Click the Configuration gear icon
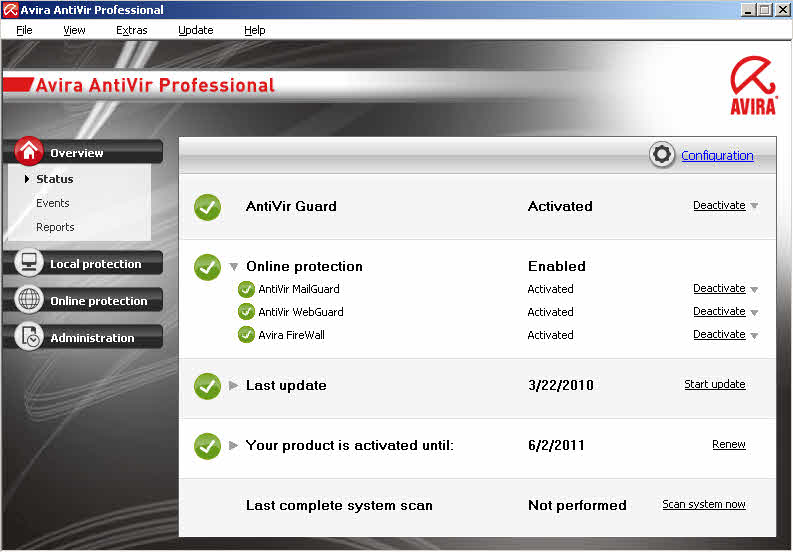793x552 pixels. (x=662, y=154)
